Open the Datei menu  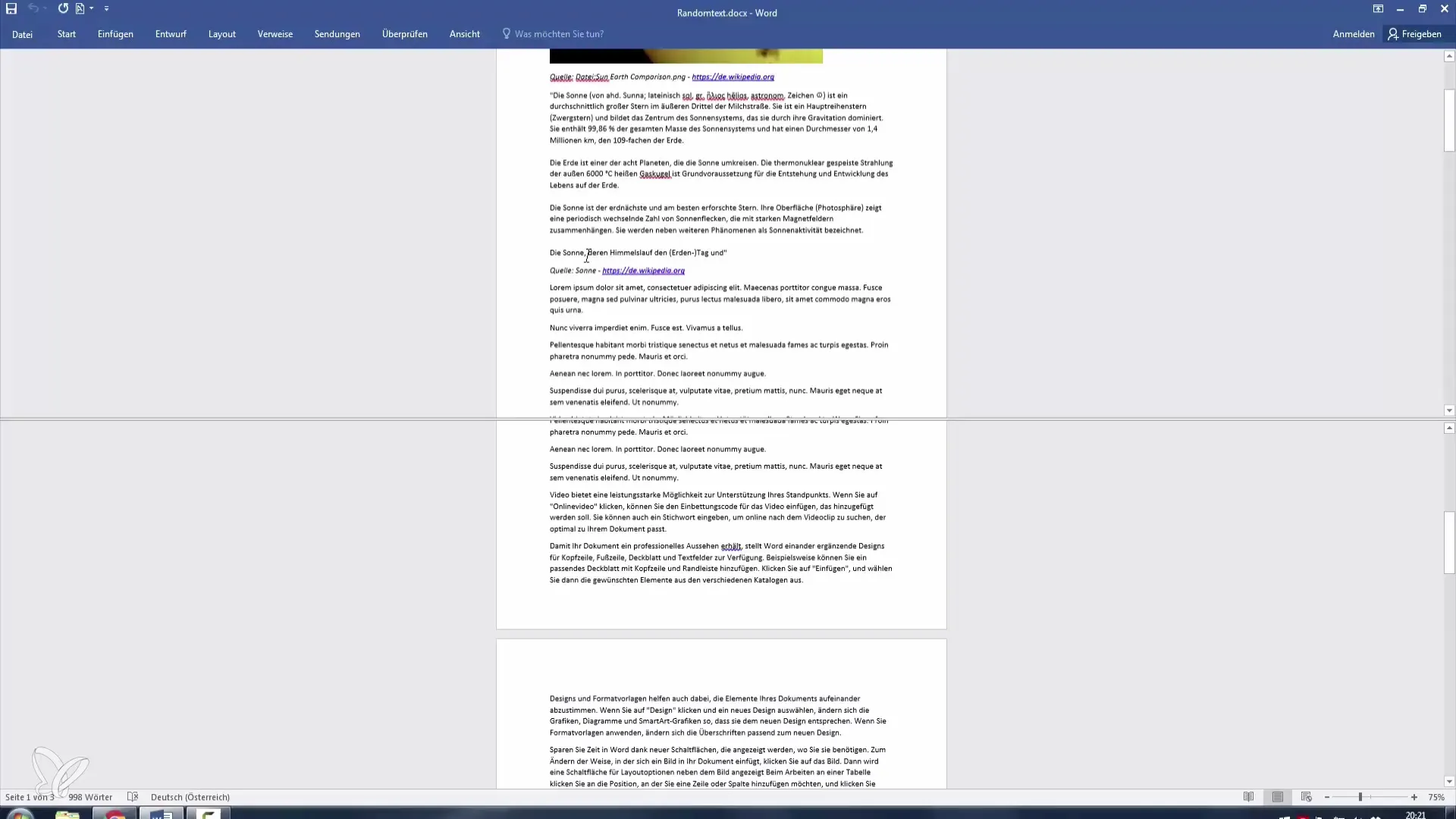click(x=22, y=34)
